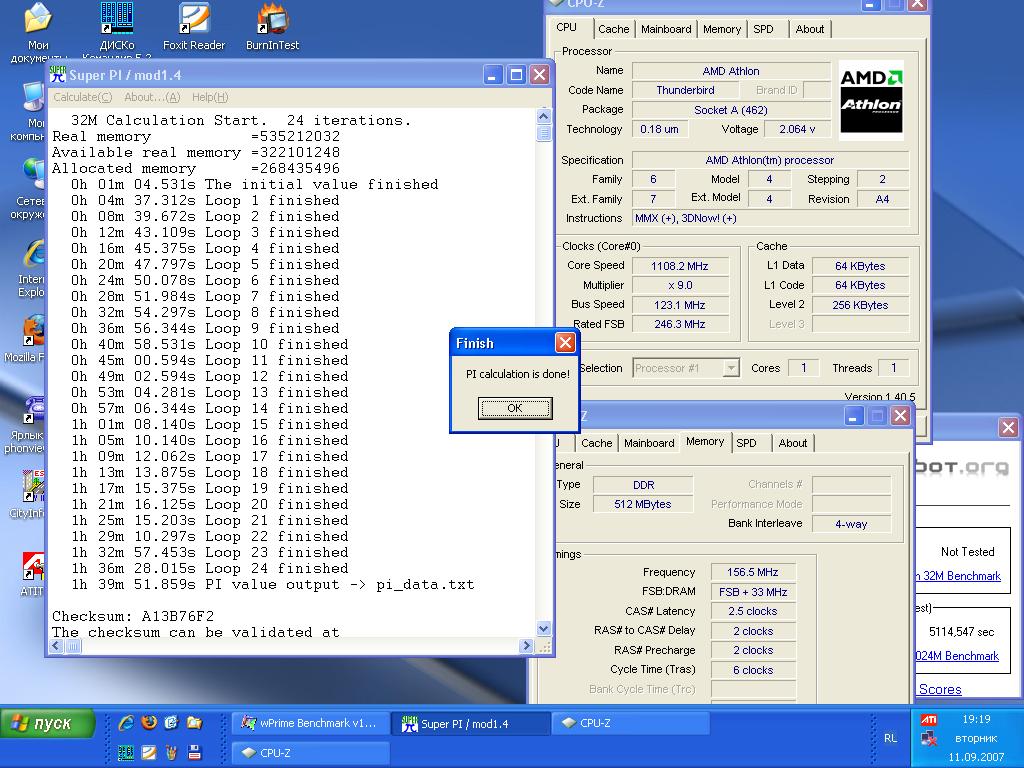The image size is (1024, 768).
Task: Click Super PI vertical scrollbar up arrow
Action: 543,116
